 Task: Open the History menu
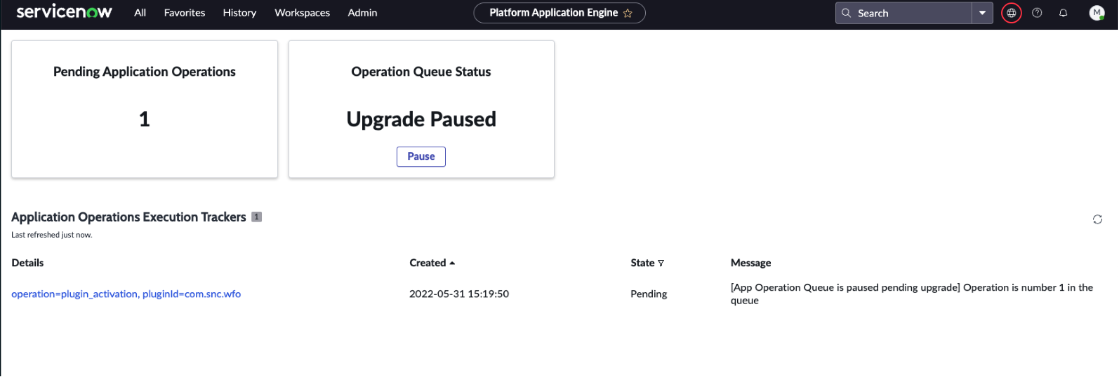(x=240, y=13)
